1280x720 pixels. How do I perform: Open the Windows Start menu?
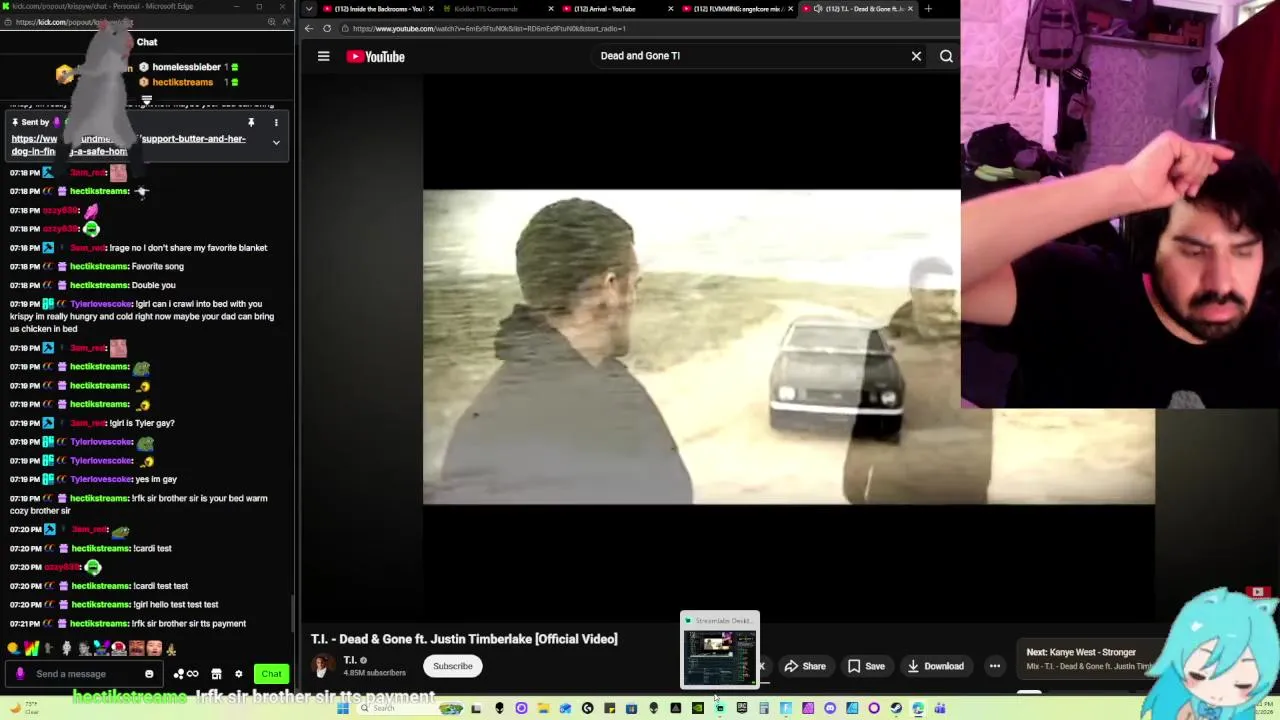(343, 708)
